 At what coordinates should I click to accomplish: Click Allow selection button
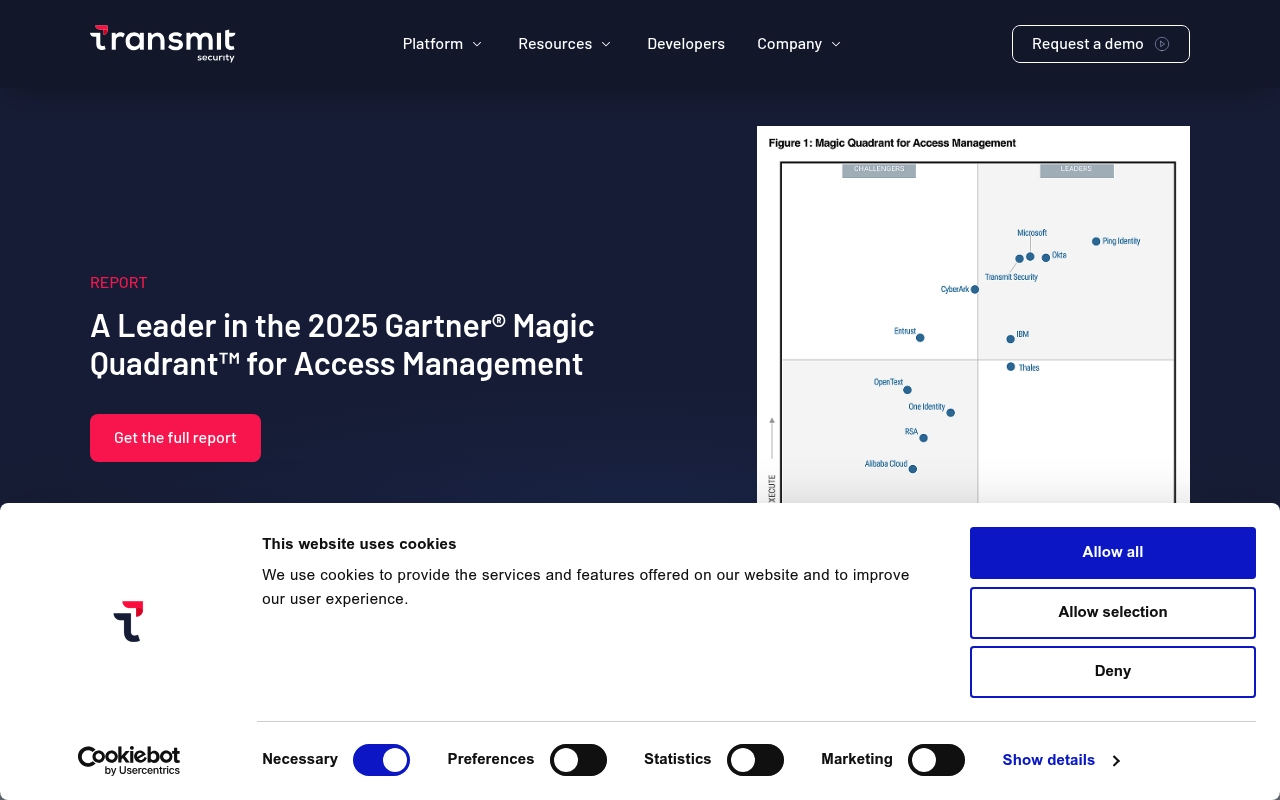(1113, 612)
